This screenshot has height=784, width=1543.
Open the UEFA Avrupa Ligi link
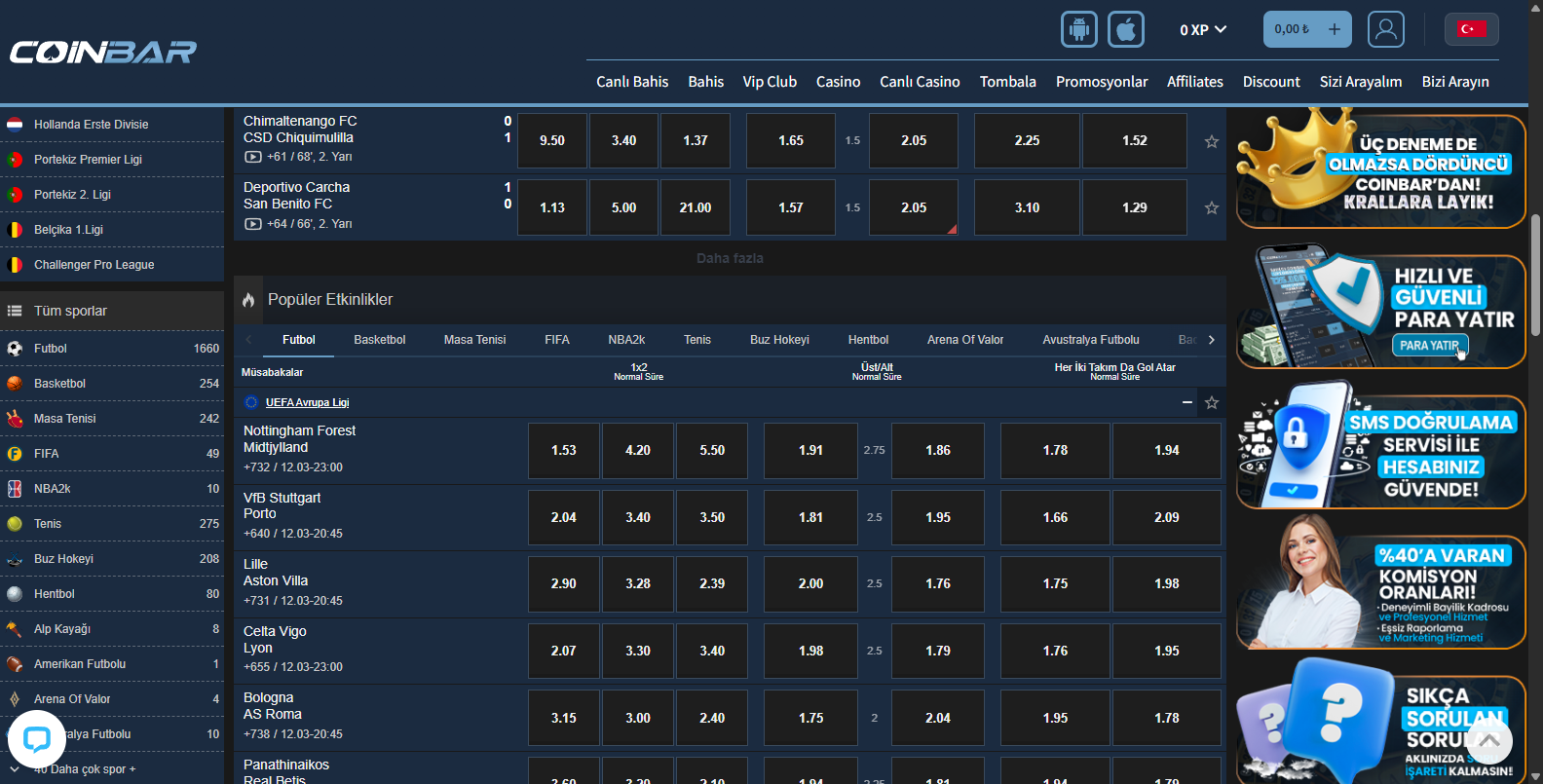click(307, 402)
